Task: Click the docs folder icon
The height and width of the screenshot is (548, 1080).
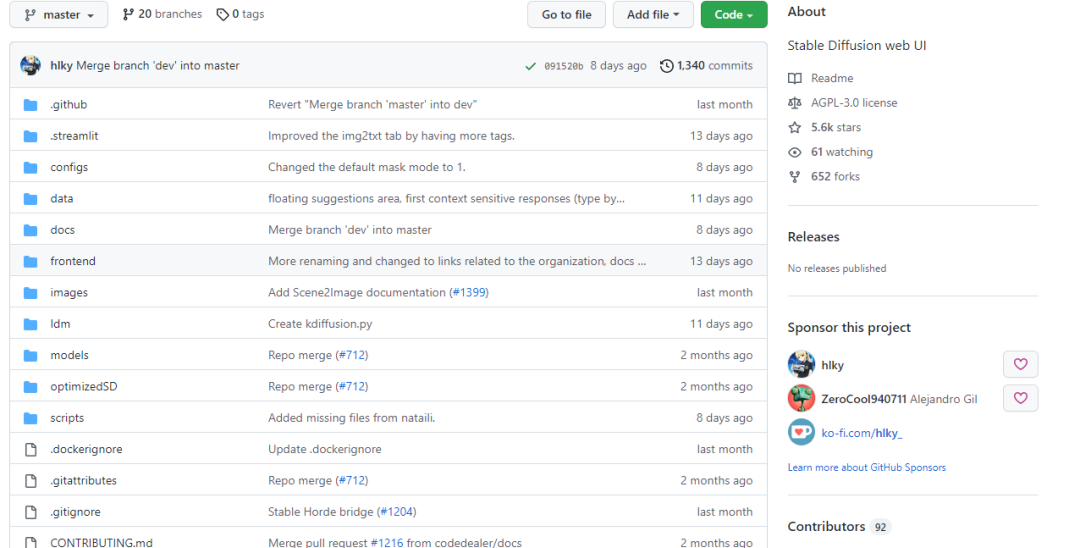Action: 30,230
